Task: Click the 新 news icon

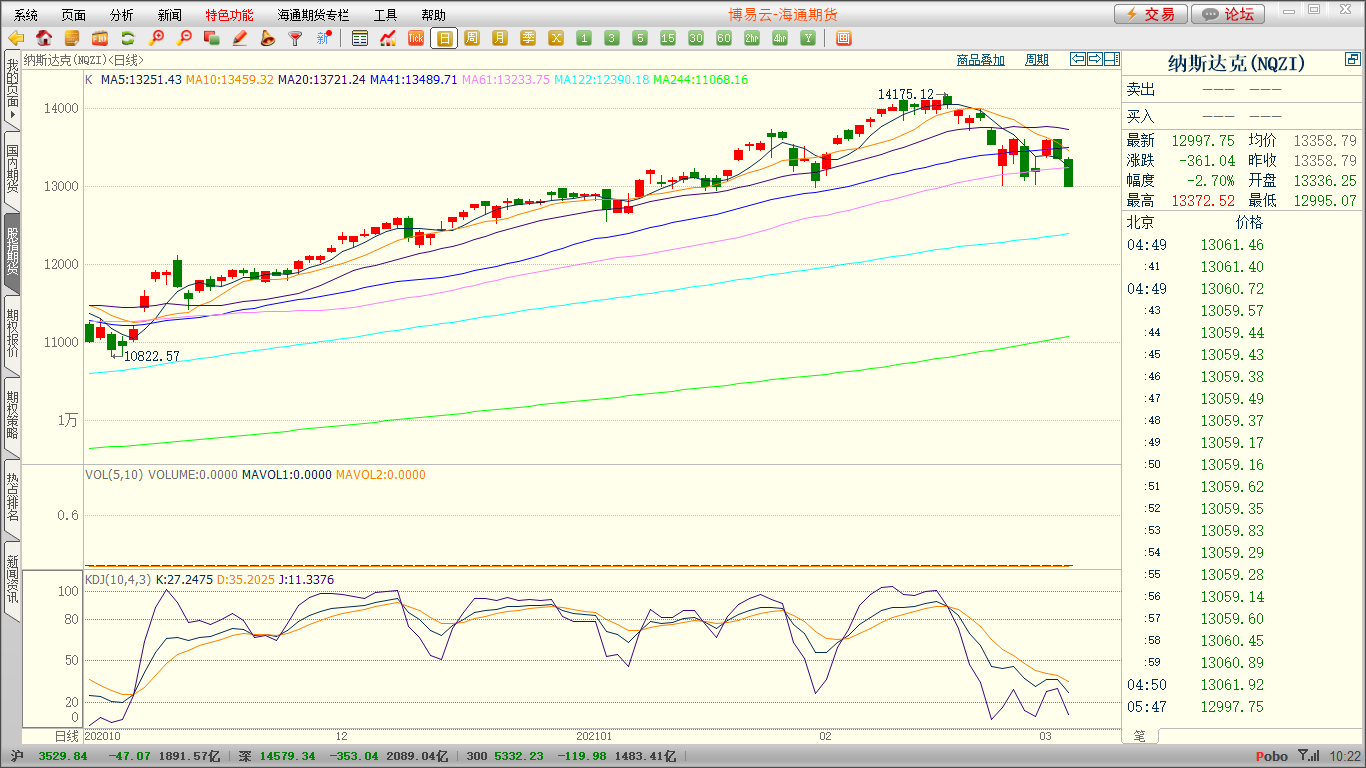Action: point(324,38)
